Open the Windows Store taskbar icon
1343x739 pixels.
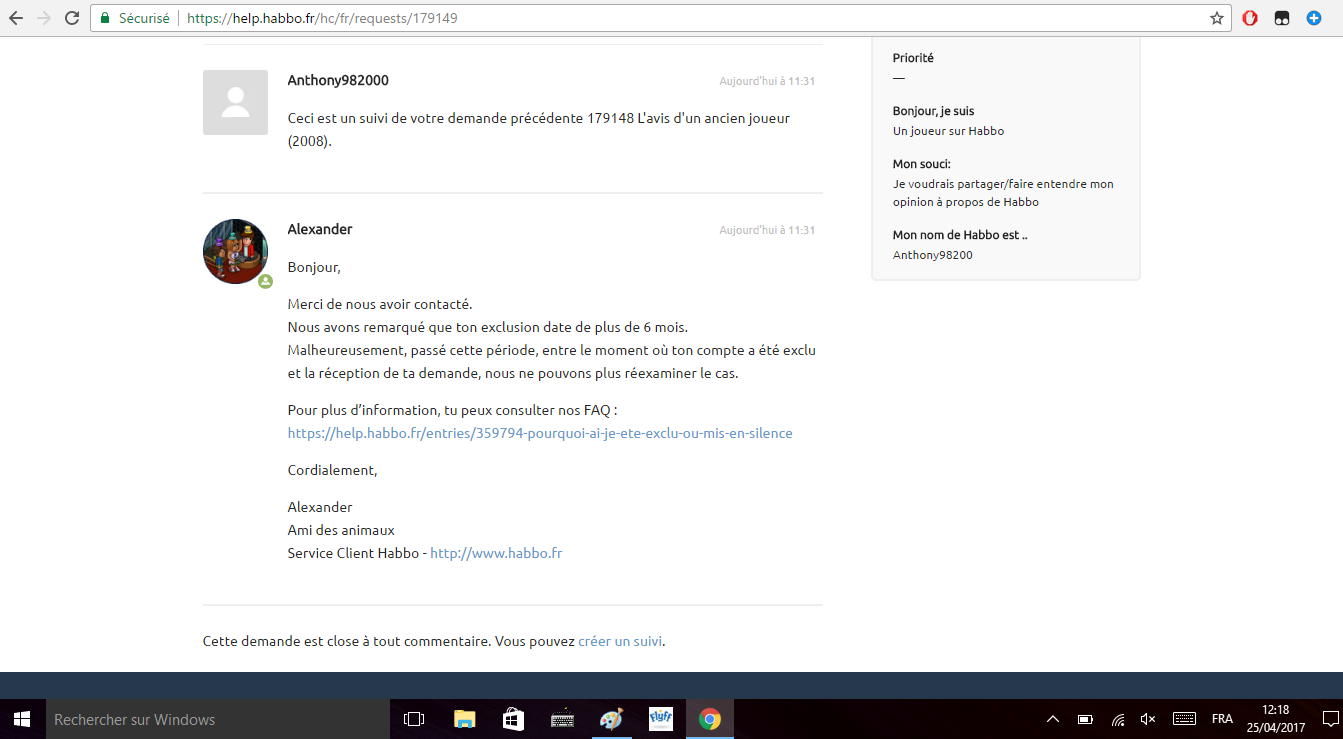pyautogui.click(x=513, y=719)
